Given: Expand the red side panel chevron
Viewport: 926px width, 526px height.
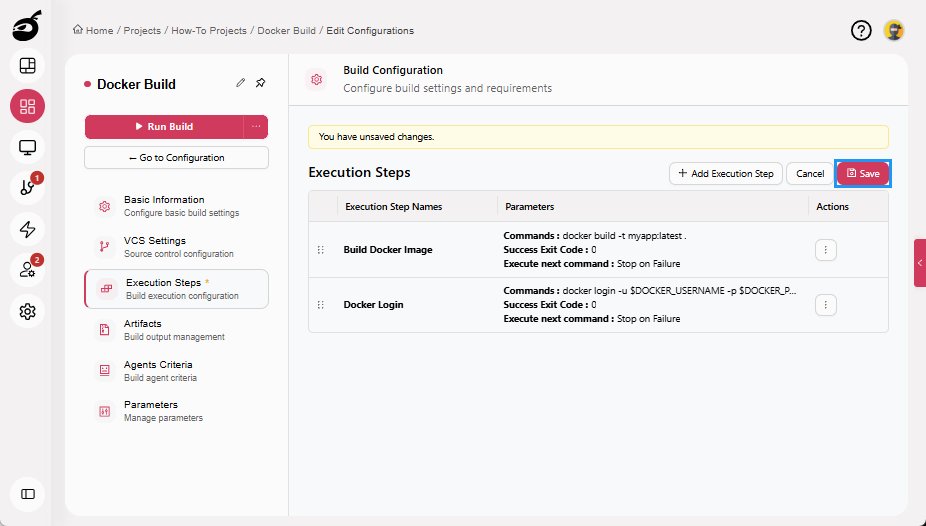Looking at the screenshot, I should click(x=920, y=263).
